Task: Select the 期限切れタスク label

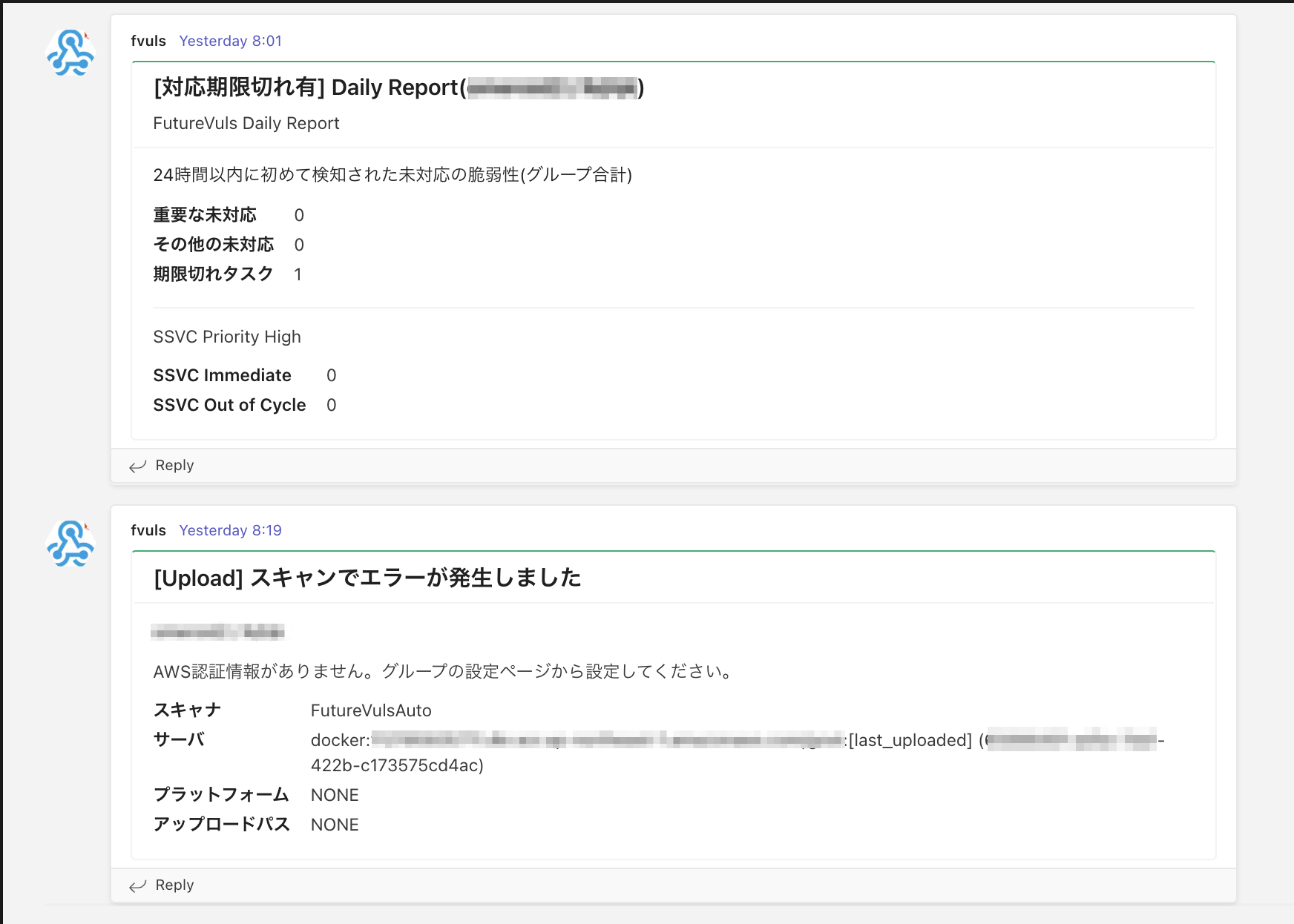Action: pos(214,274)
